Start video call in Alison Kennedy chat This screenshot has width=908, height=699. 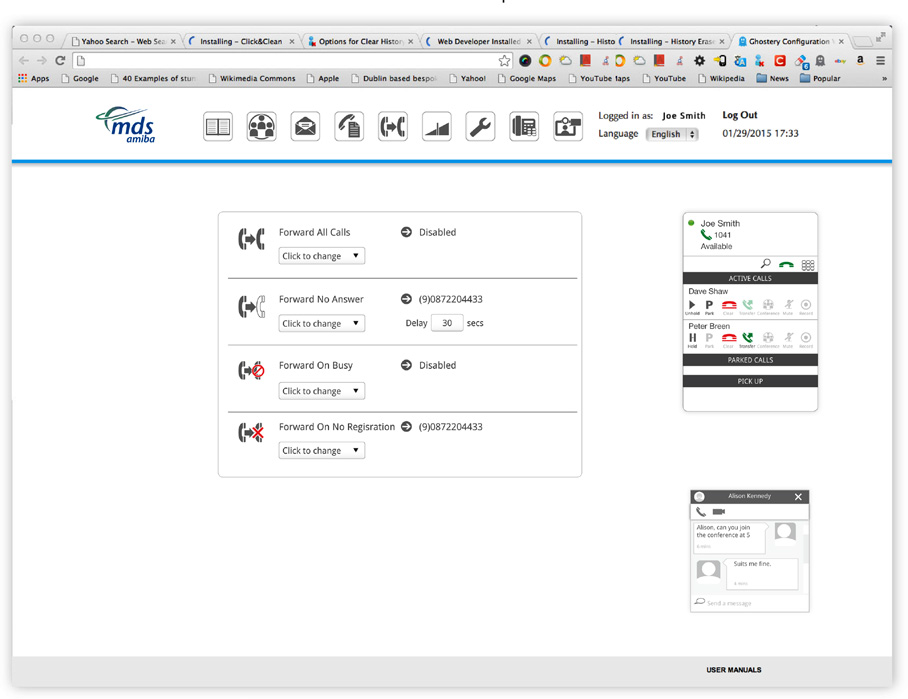point(719,511)
